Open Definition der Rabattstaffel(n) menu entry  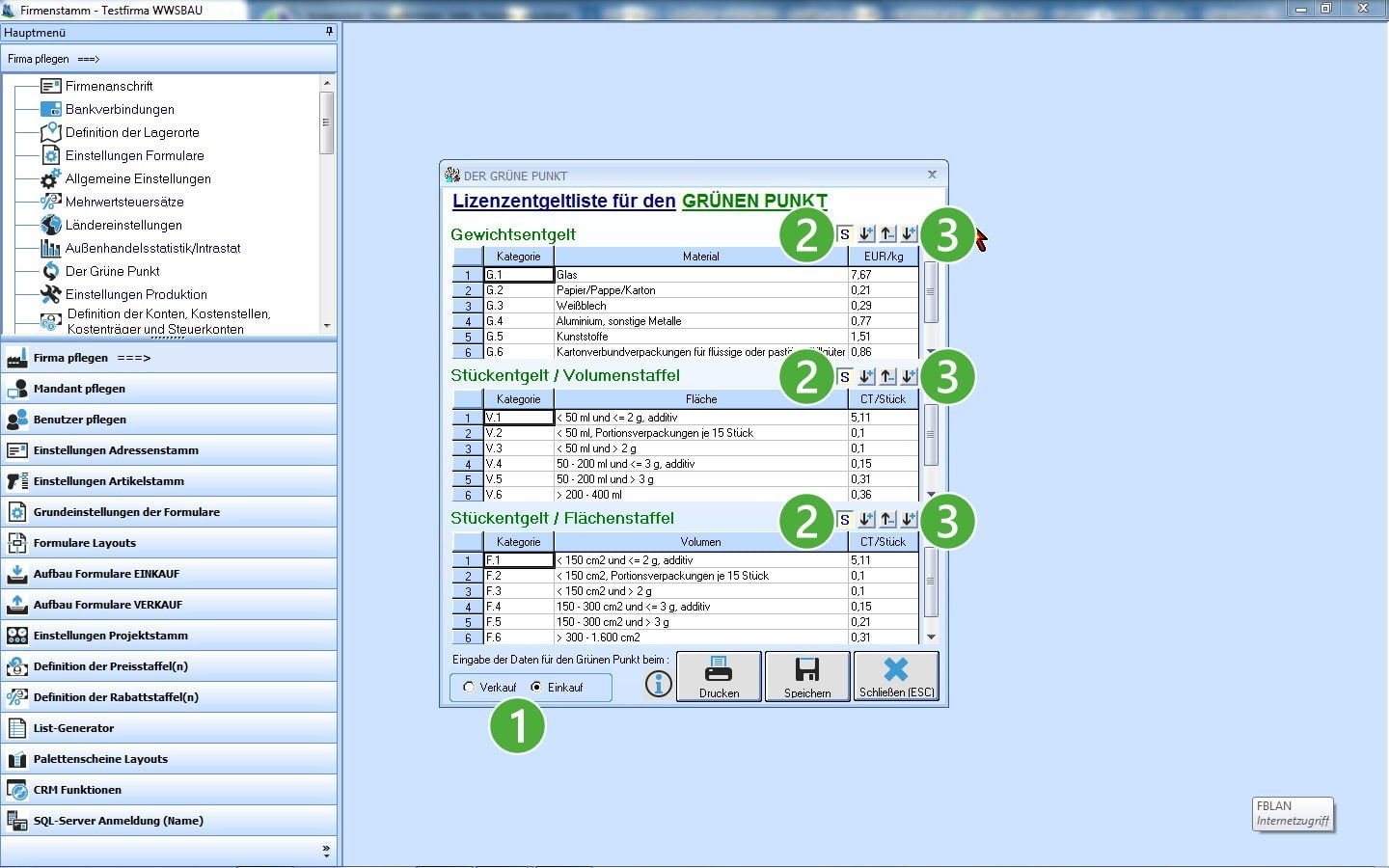(169, 697)
